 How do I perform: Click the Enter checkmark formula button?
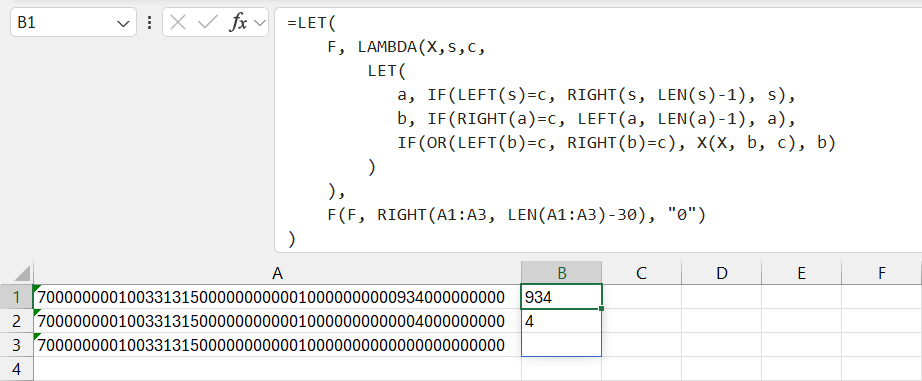[208, 23]
